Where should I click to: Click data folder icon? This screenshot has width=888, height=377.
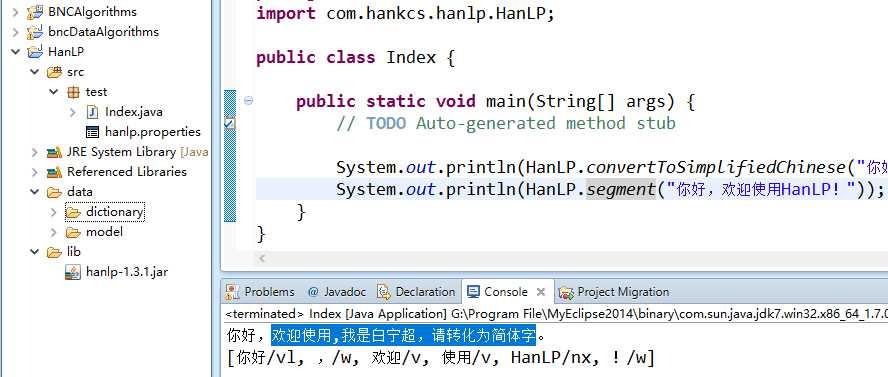click(54, 192)
